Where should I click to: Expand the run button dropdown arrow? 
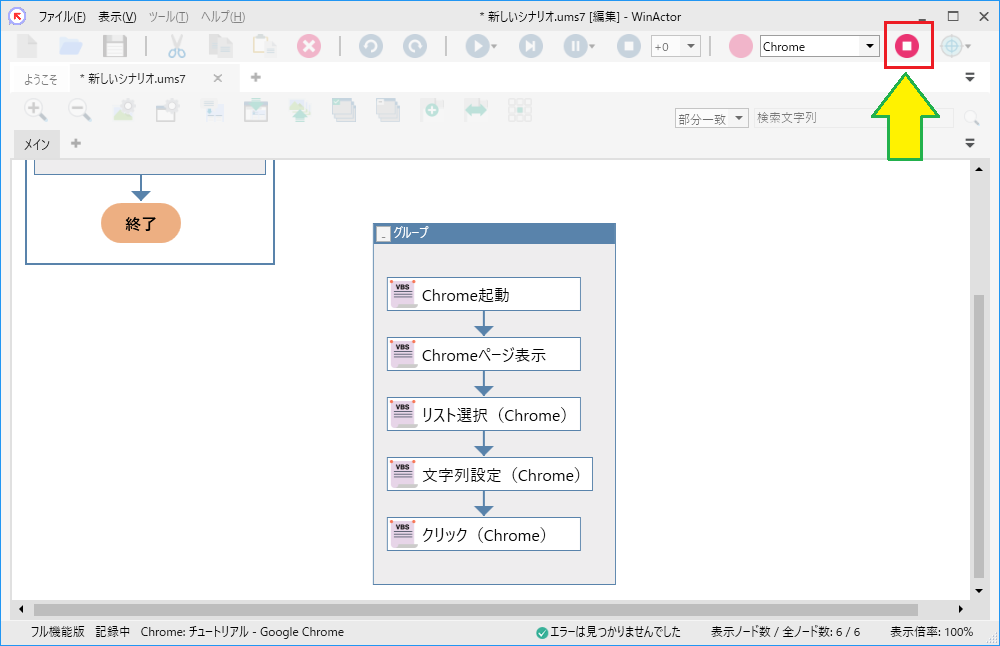point(494,47)
